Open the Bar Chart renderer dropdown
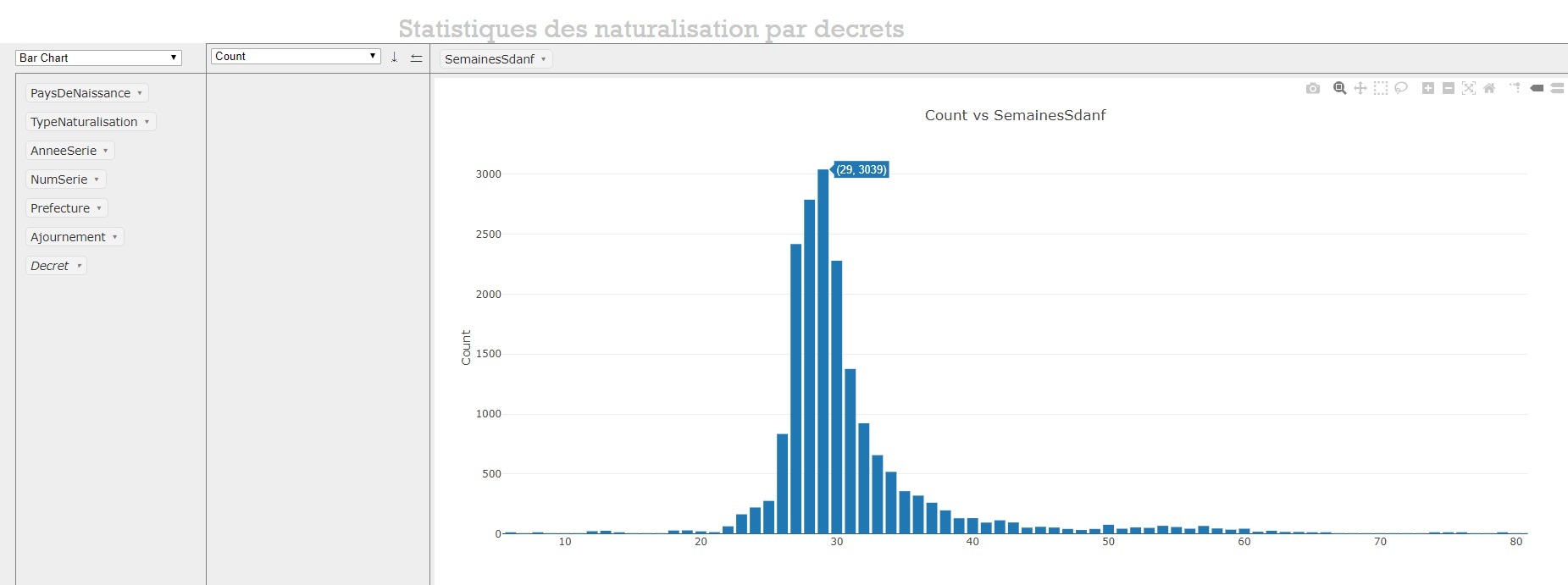 coord(98,58)
